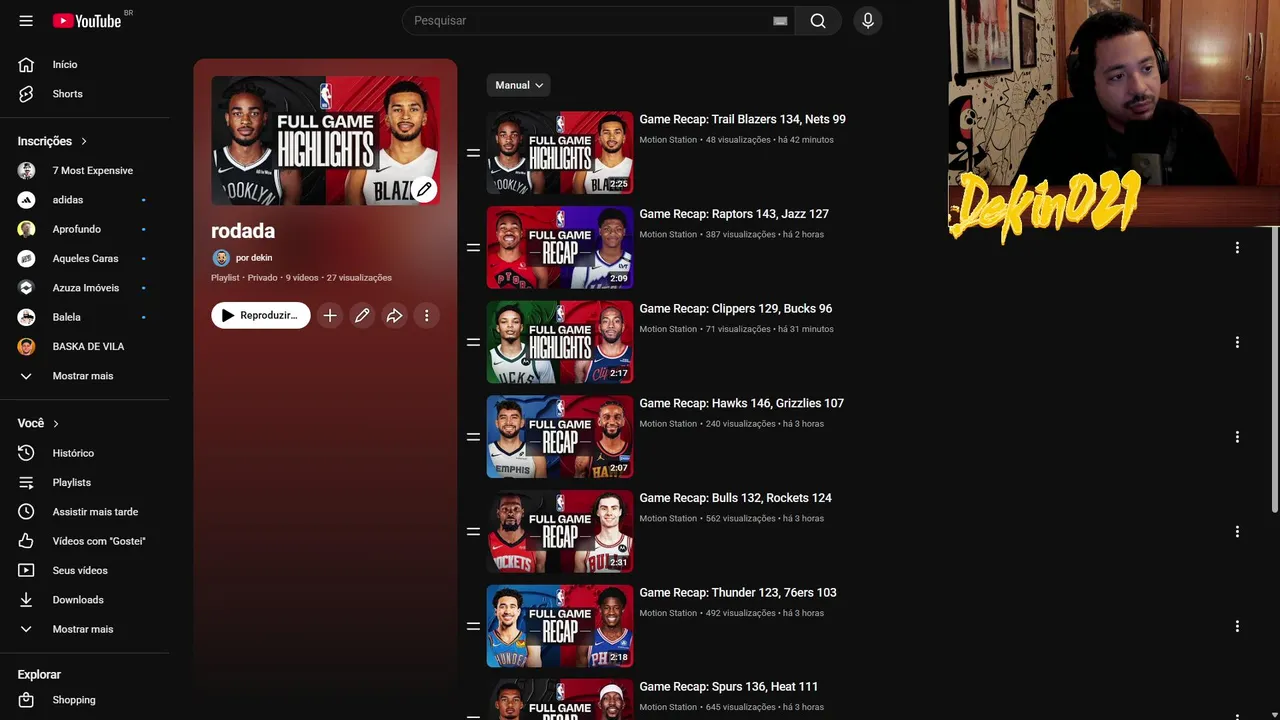
Task: Grab reorder handle for Thunder video
Action: [473, 626]
